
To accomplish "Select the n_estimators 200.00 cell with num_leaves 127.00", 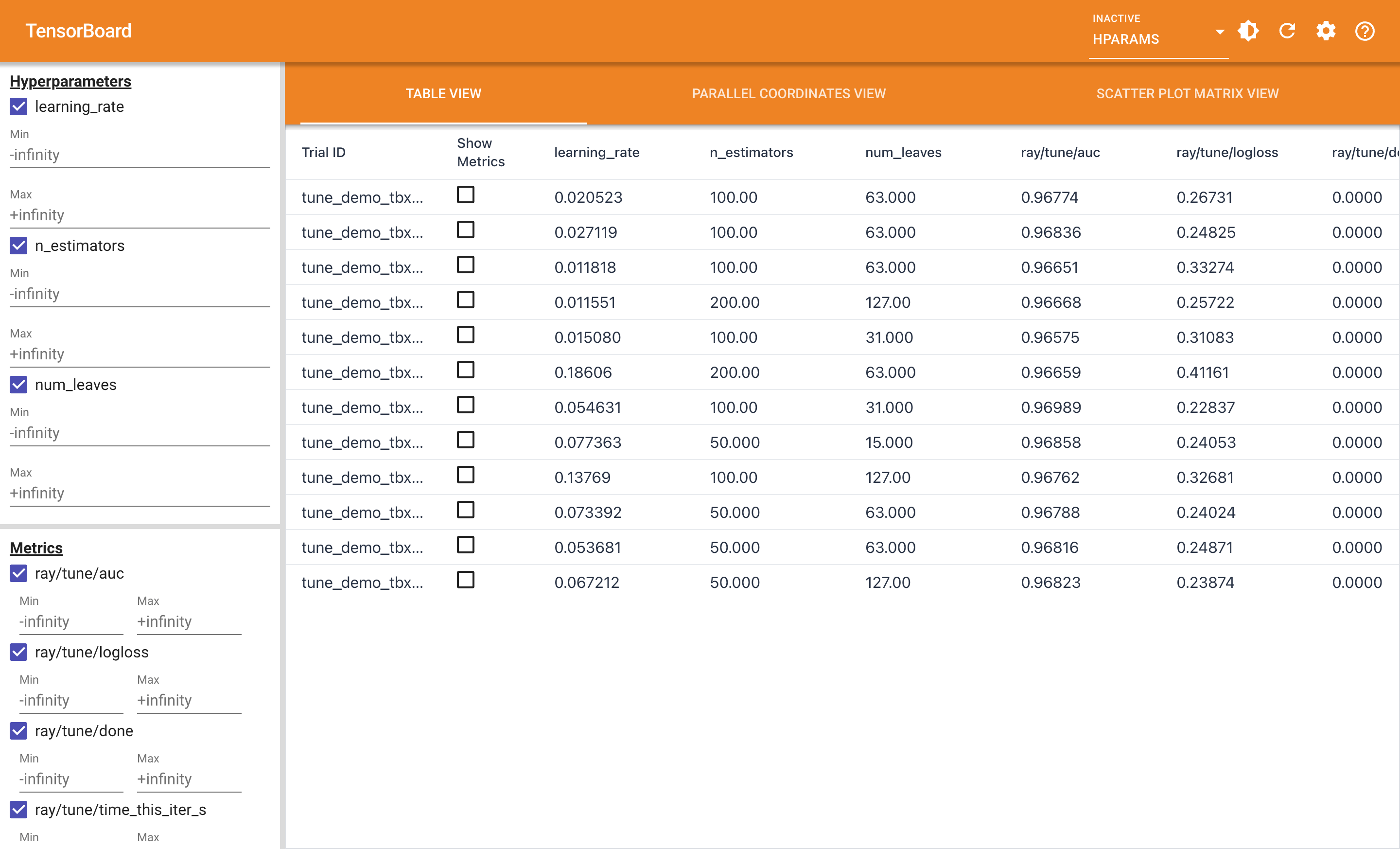I will [x=735, y=302].
